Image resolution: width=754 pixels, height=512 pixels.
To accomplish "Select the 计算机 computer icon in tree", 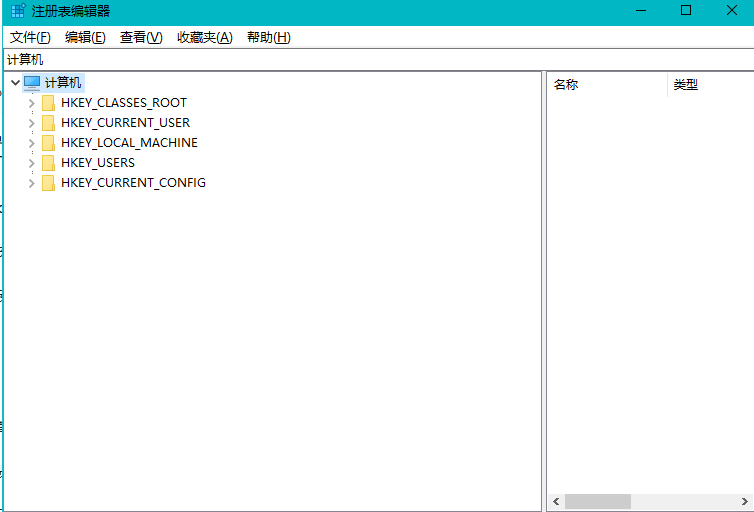I will coord(32,83).
